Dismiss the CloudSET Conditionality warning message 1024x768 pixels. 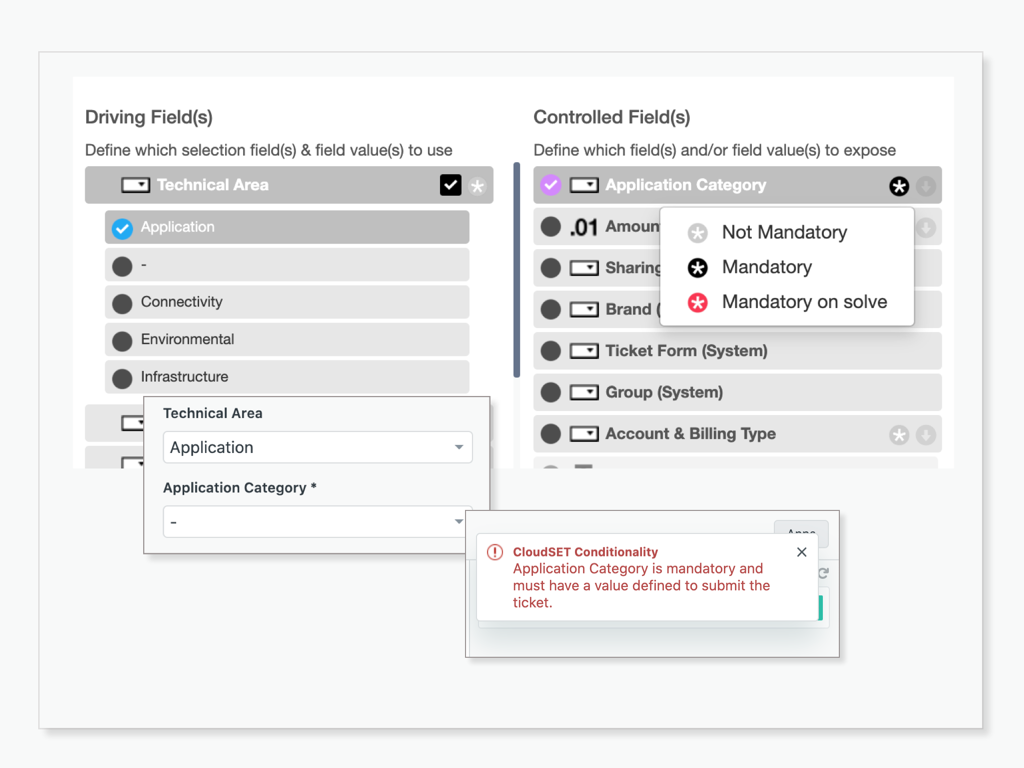(x=801, y=551)
